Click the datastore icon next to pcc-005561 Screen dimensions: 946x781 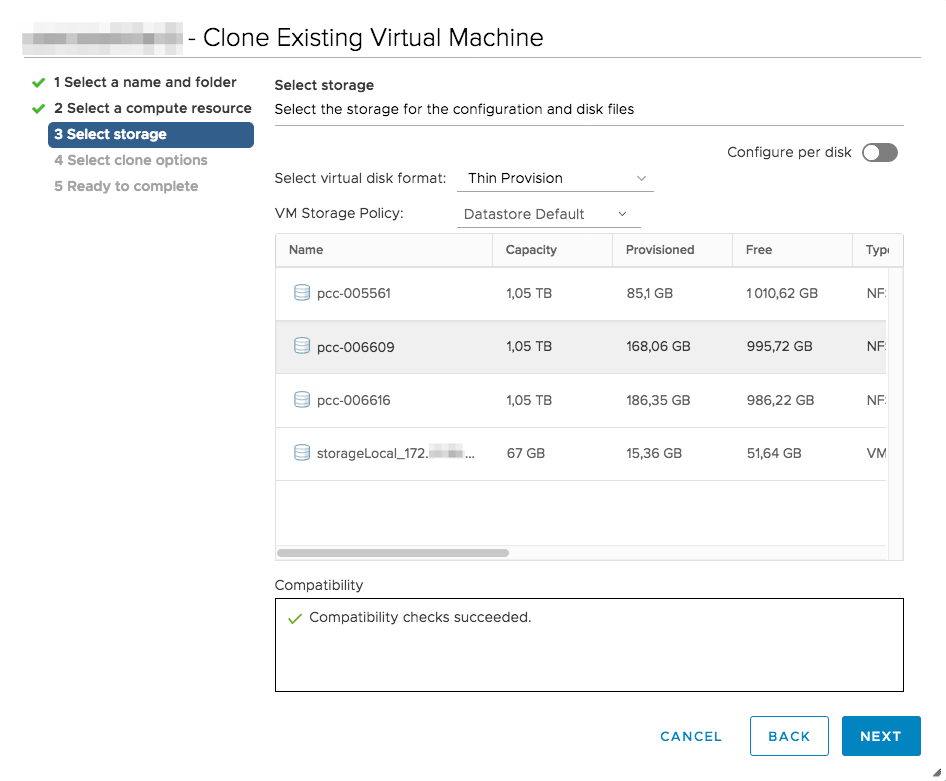(x=301, y=293)
